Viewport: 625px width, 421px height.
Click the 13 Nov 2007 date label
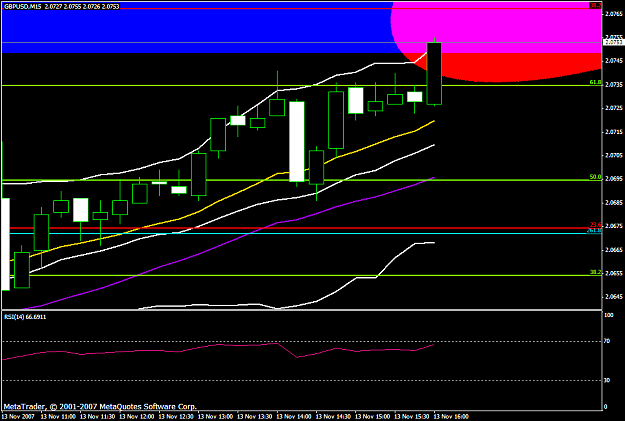point(18,417)
